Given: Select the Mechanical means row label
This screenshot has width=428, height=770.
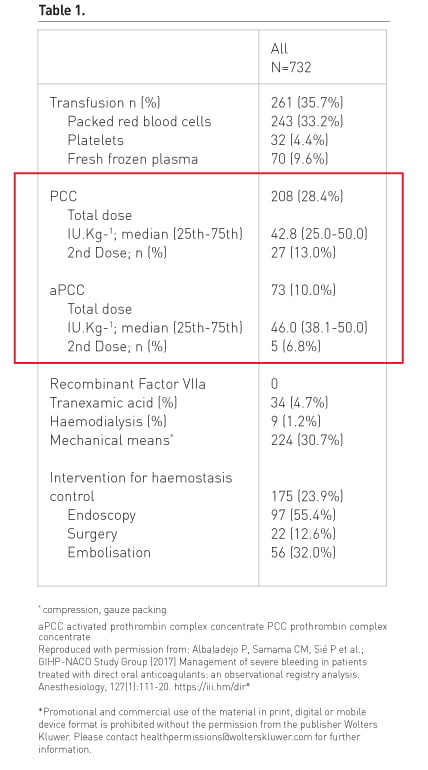Looking at the screenshot, I should [111, 440].
